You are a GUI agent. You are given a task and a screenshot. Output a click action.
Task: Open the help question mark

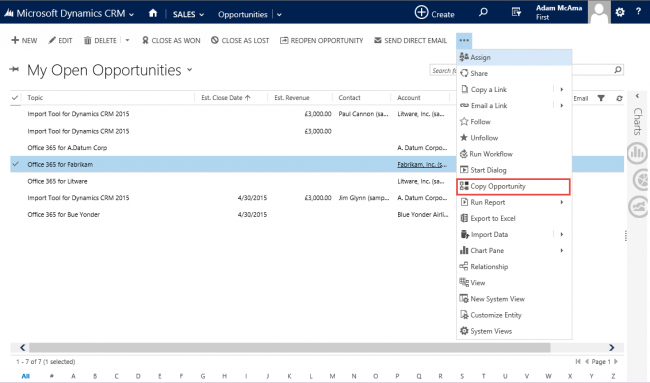[x=638, y=12]
